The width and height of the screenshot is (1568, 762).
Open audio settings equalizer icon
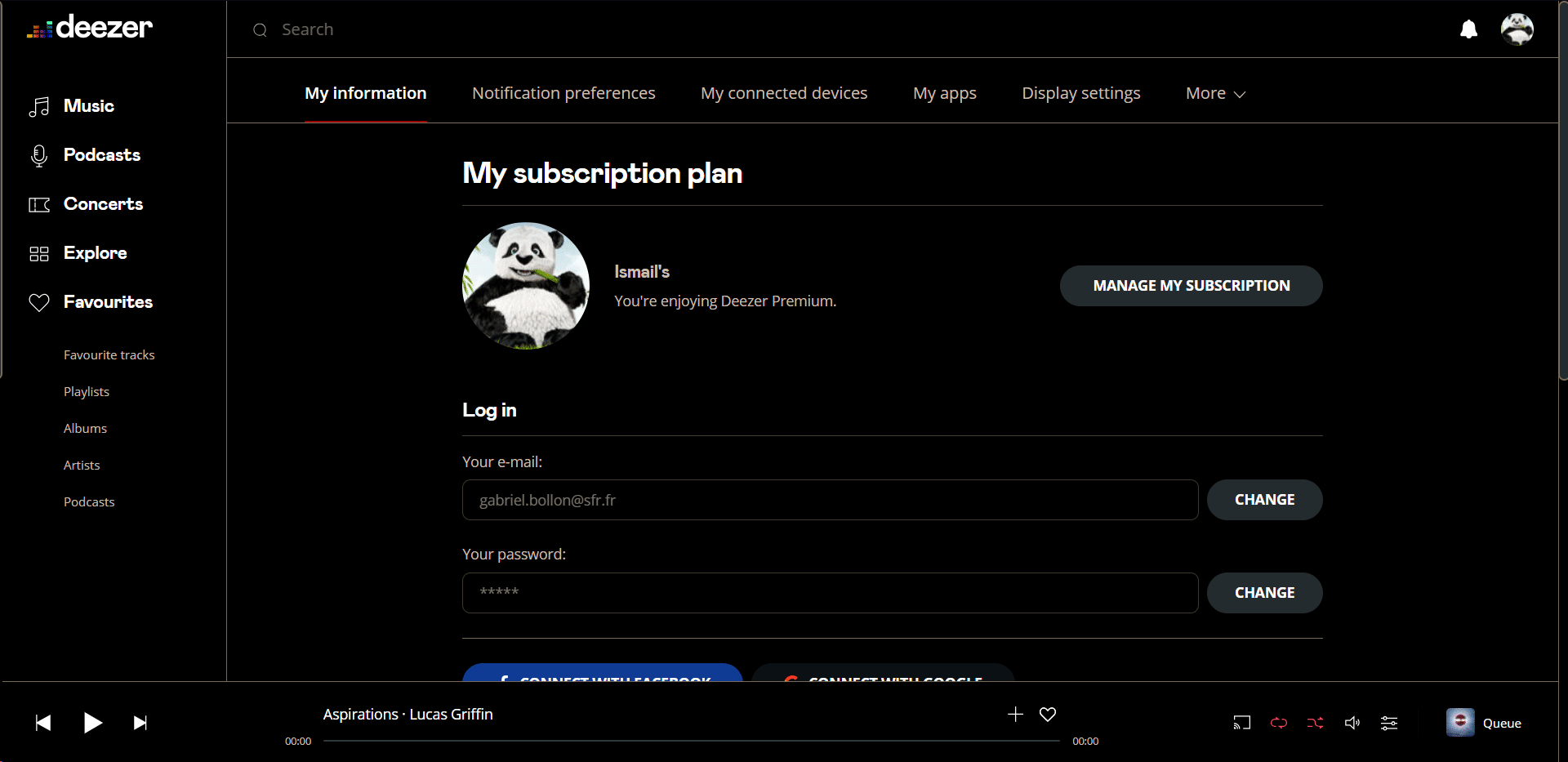click(x=1389, y=723)
